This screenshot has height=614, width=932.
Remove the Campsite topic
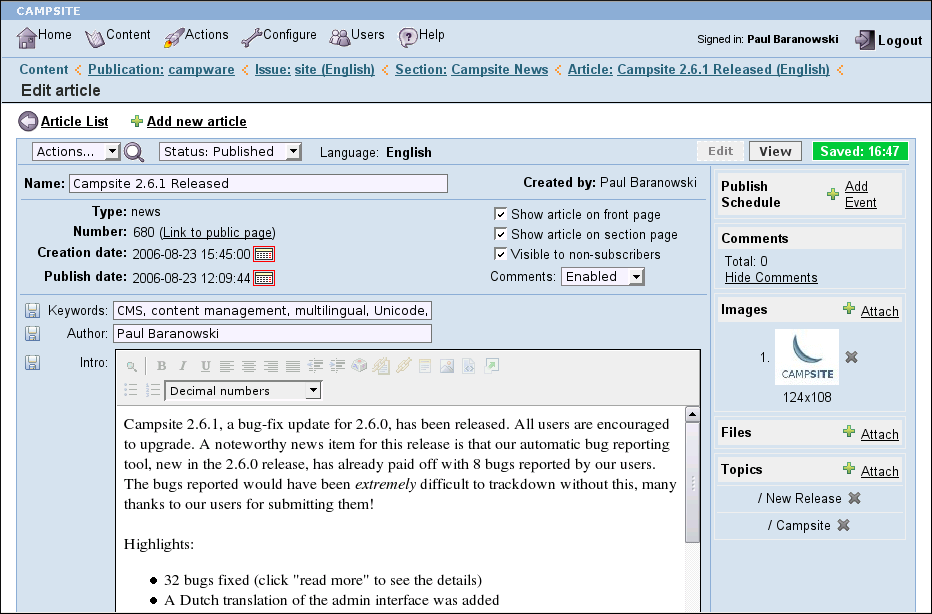[x=843, y=525]
